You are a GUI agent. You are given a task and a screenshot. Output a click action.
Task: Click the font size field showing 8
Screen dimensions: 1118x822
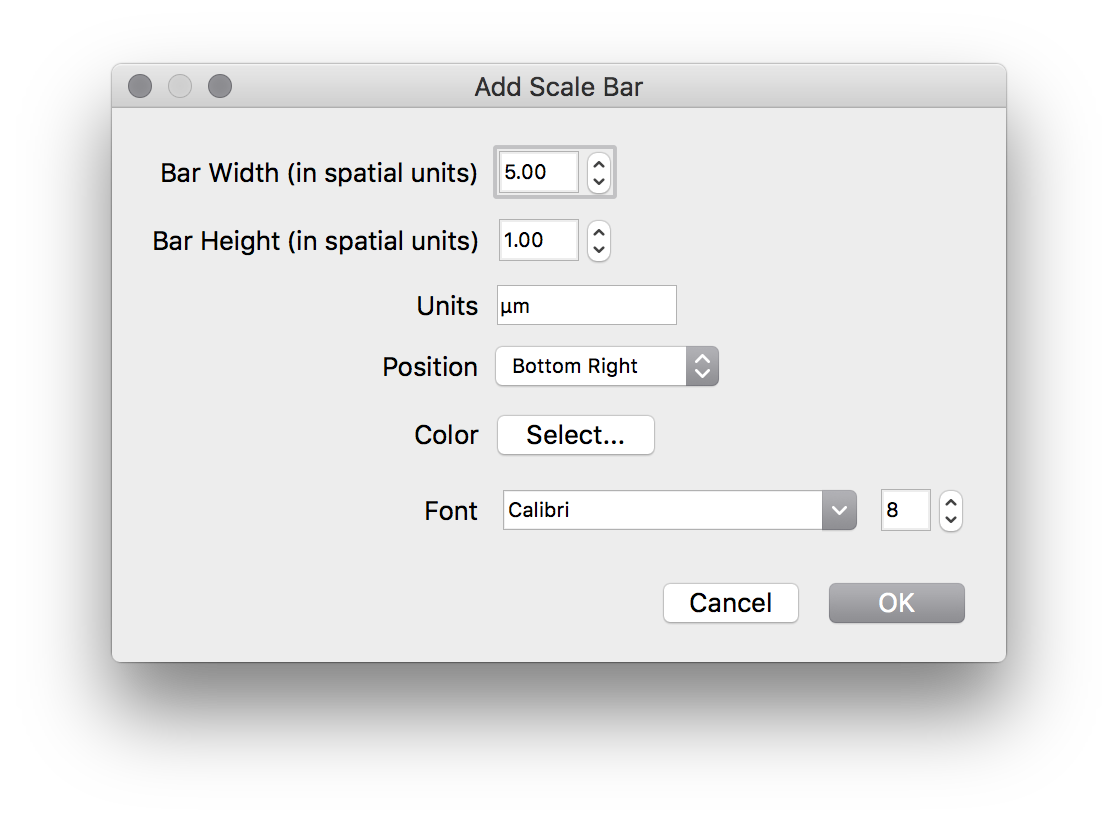(903, 510)
